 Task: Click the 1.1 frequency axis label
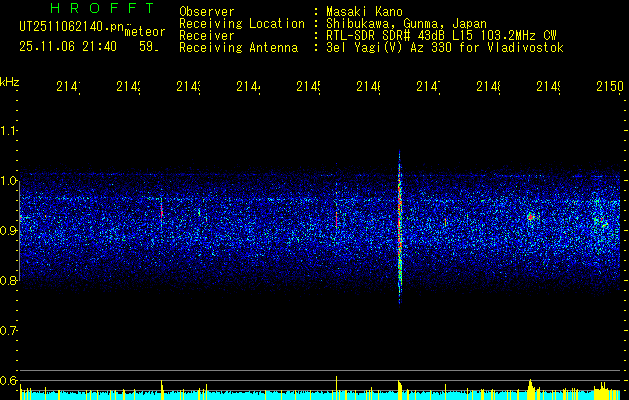tap(9, 131)
